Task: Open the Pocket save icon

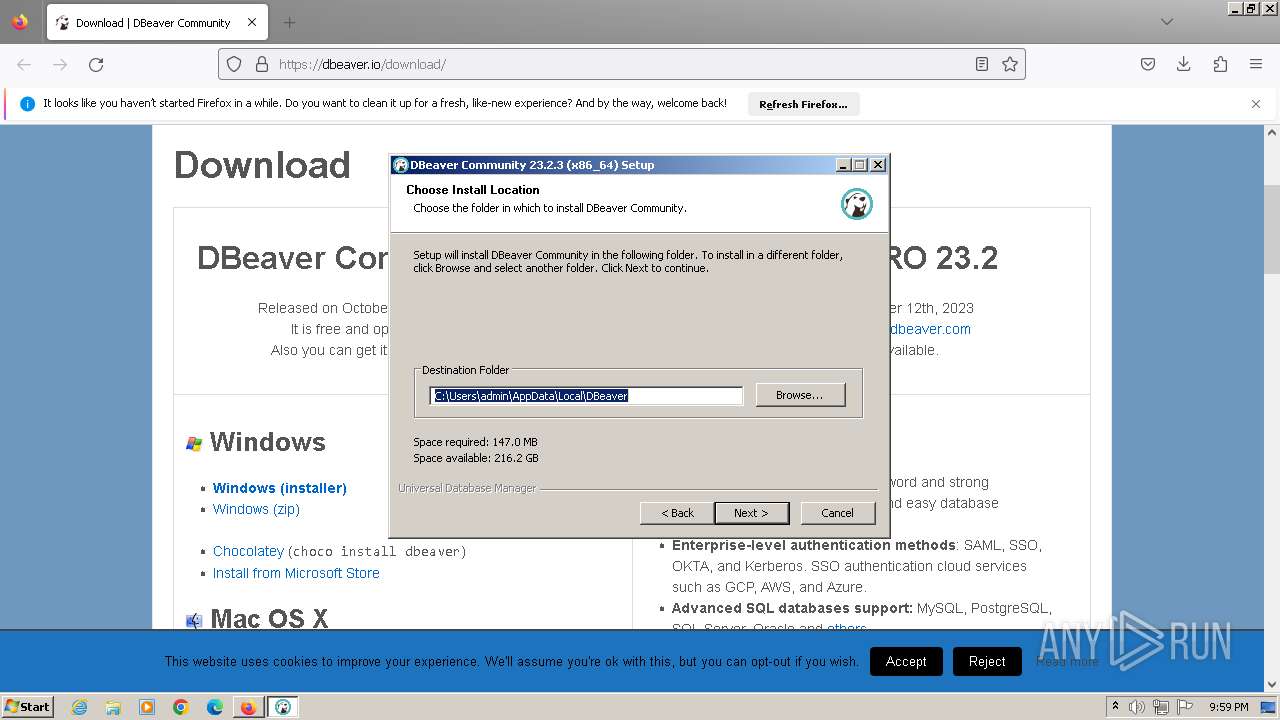Action: (1148, 64)
